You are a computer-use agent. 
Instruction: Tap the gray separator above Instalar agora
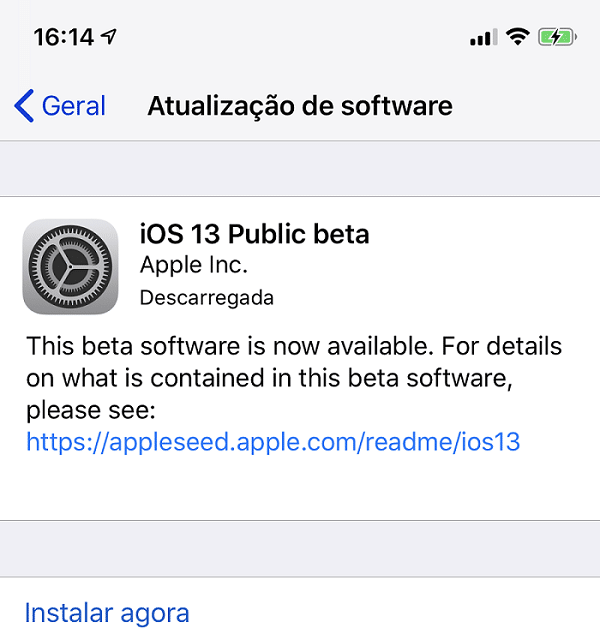(x=300, y=549)
